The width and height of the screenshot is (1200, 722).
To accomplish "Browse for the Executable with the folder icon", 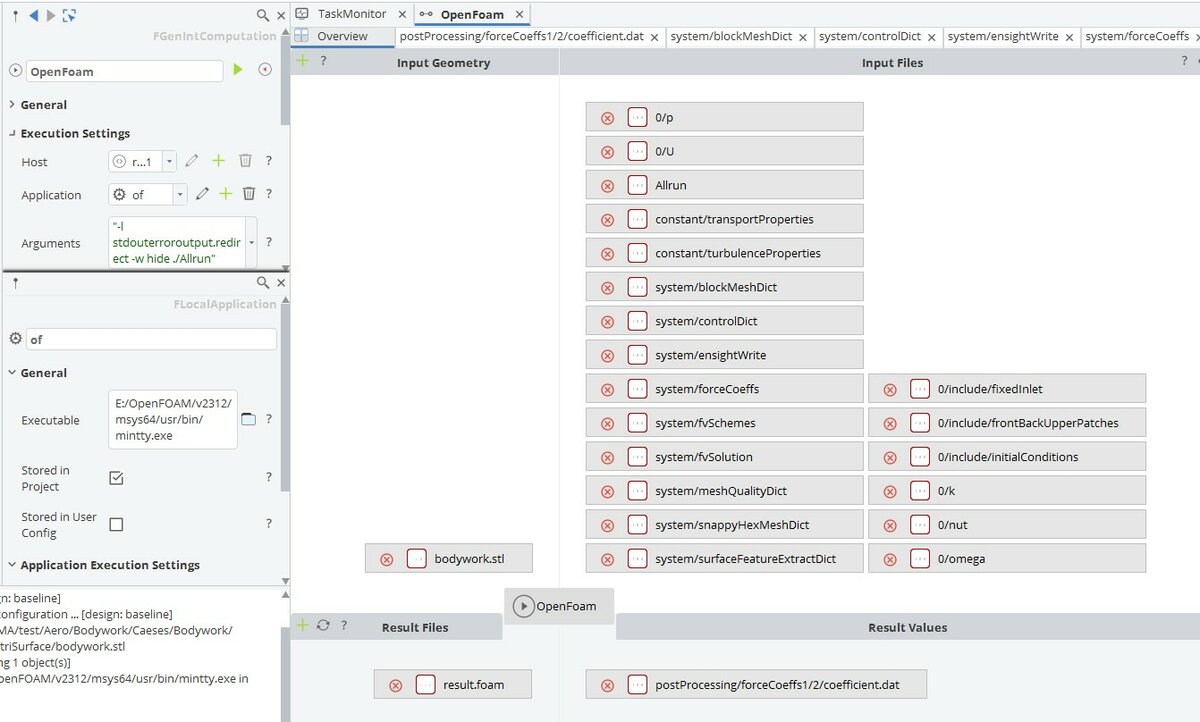I will pos(248,419).
